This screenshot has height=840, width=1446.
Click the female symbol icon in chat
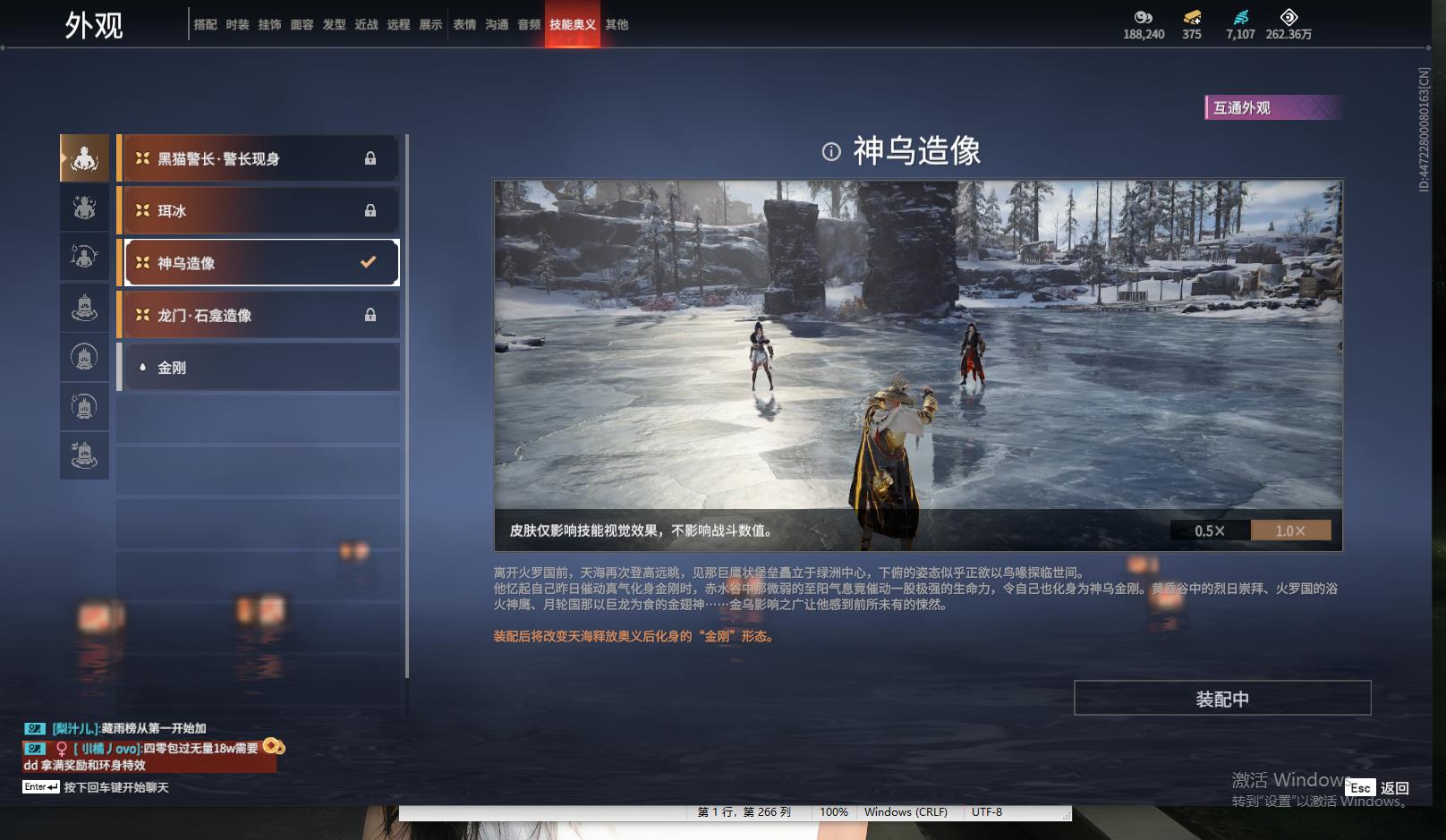pyautogui.click(x=62, y=748)
